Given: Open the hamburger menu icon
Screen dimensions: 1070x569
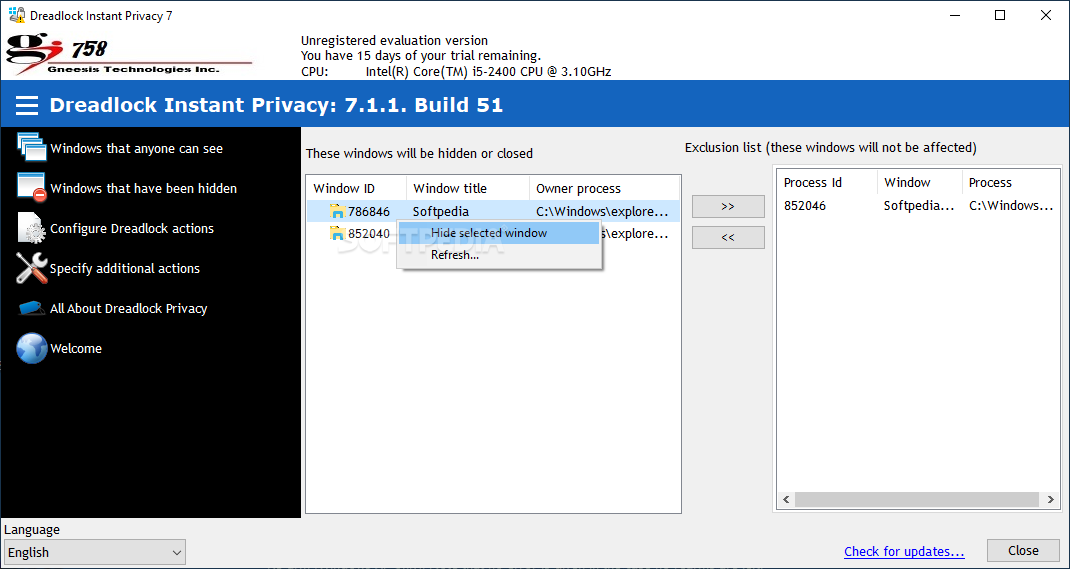Looking at the screenshot, I should pos(27,105).
